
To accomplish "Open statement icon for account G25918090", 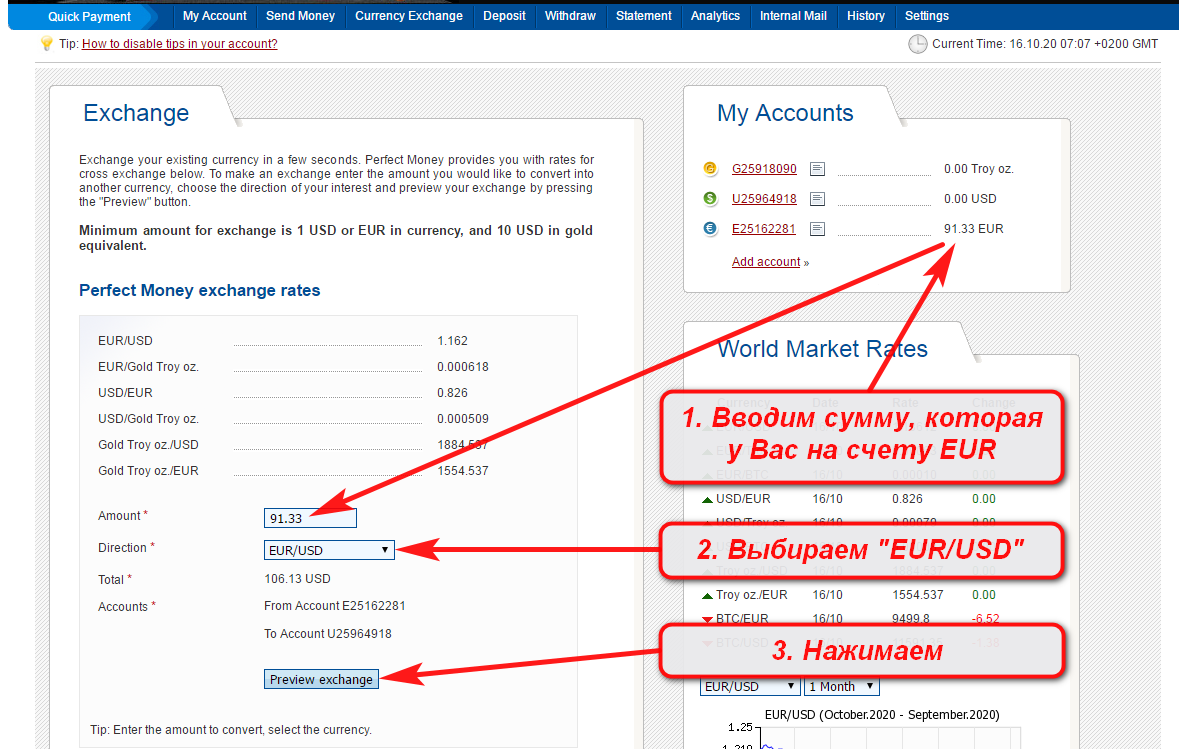I will tap(817, 169).
